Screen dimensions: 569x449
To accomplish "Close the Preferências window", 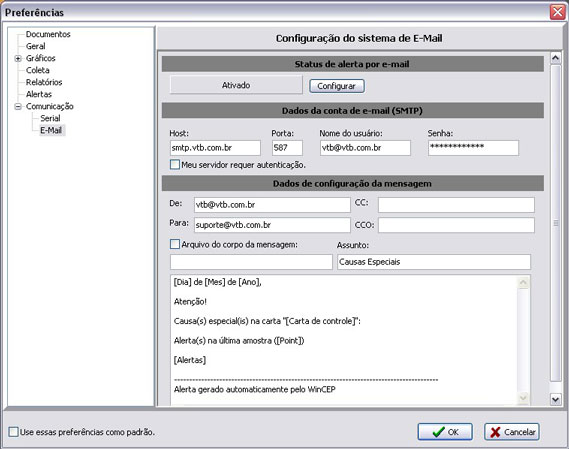I will 557,12.
